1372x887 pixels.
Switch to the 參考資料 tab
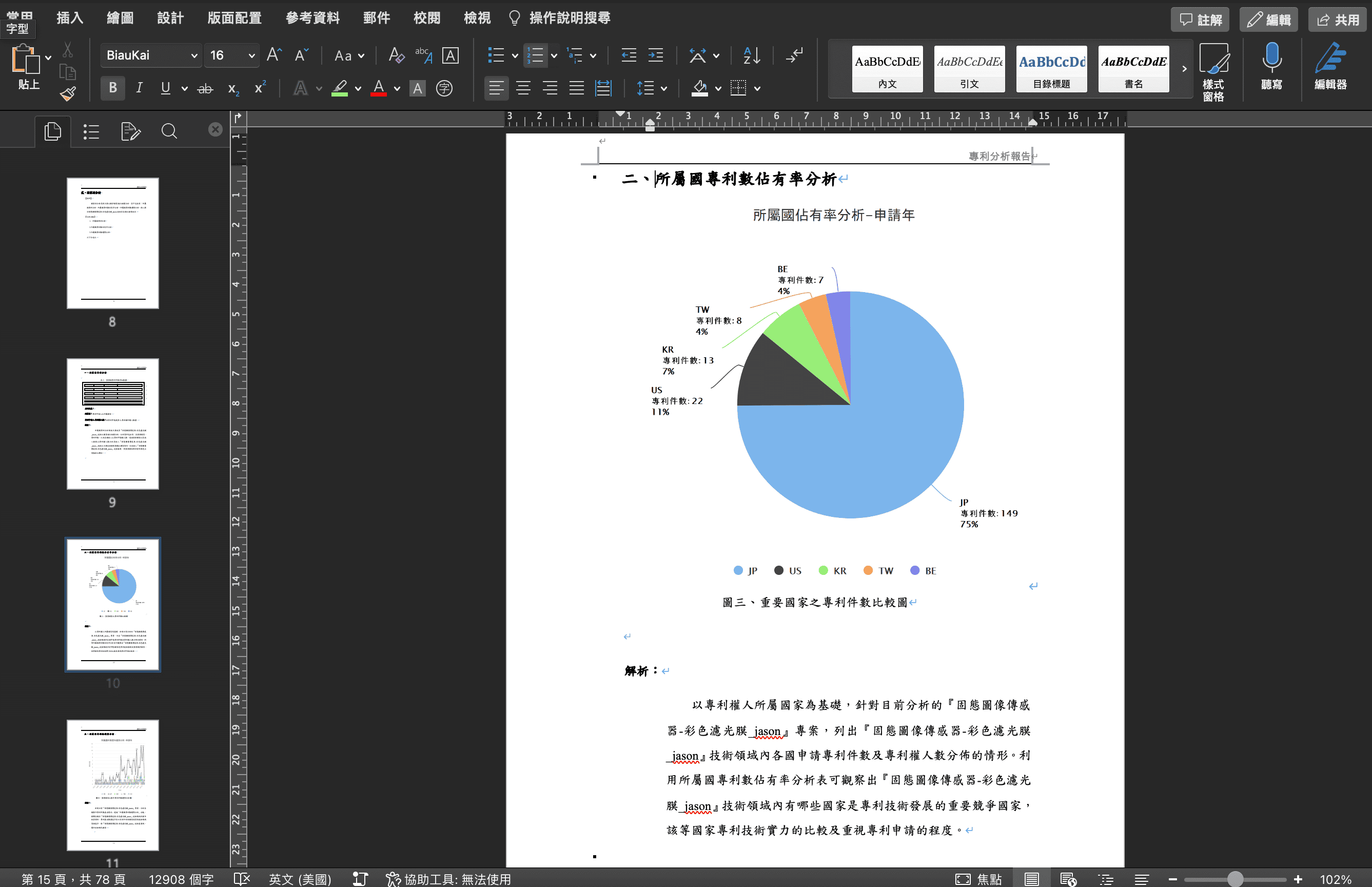point(312,18)
